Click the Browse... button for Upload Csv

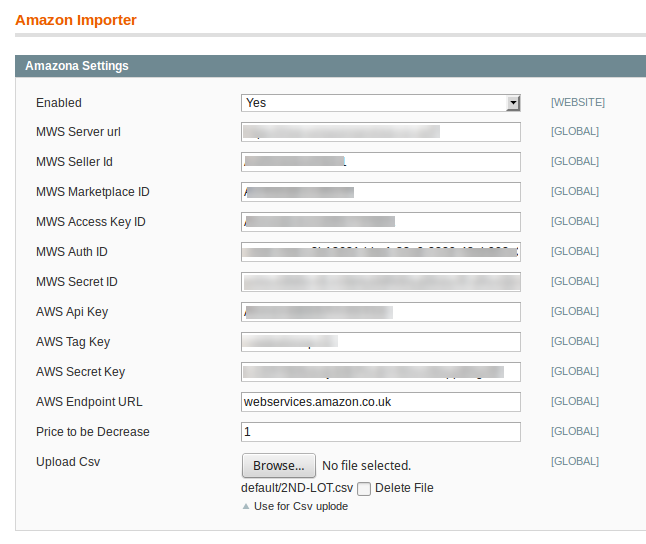[x=279, y=466]
